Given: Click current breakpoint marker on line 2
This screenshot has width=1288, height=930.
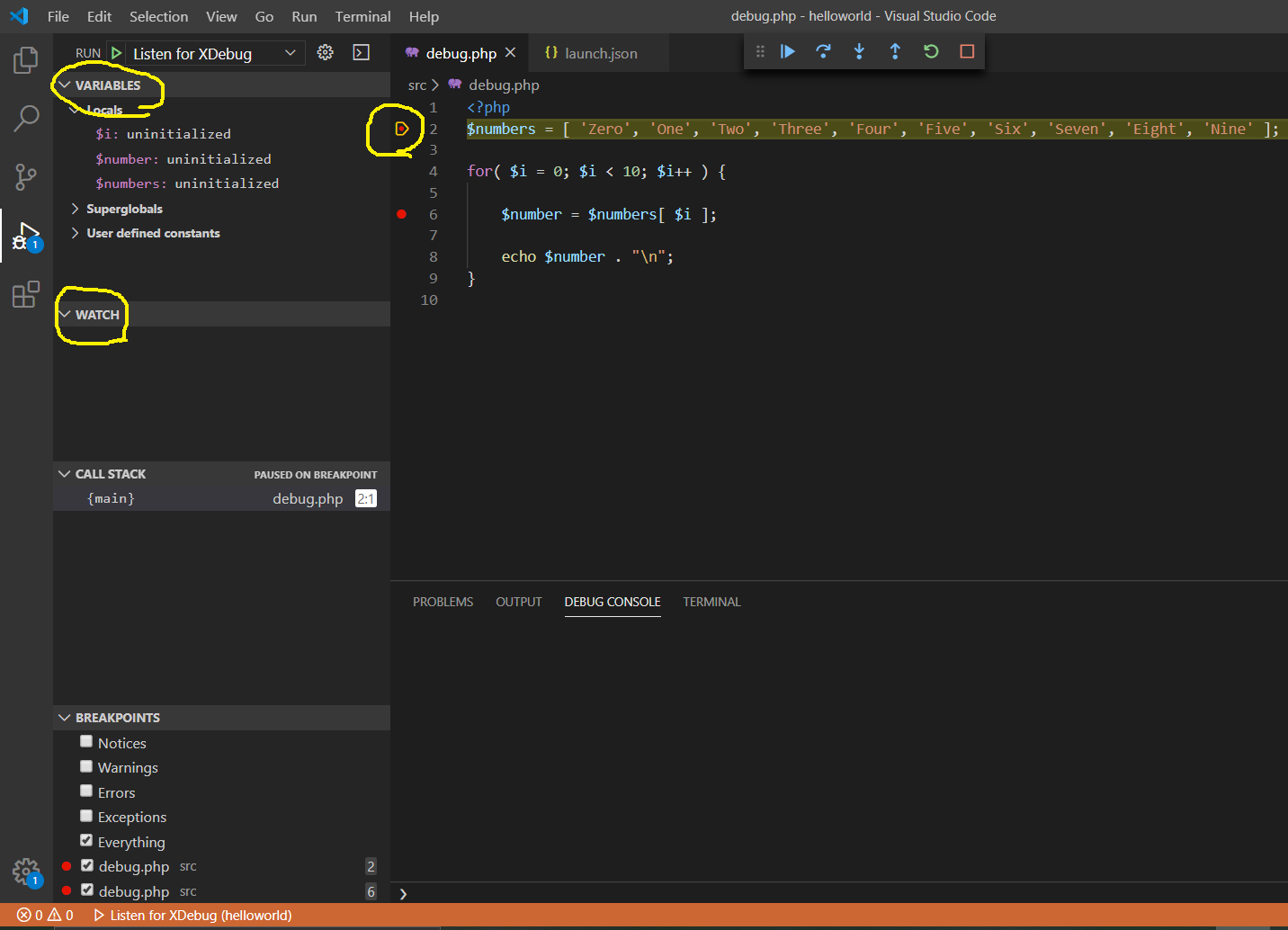Looking at the screenshot, I should pyautogui.click(x=402, y=129).
